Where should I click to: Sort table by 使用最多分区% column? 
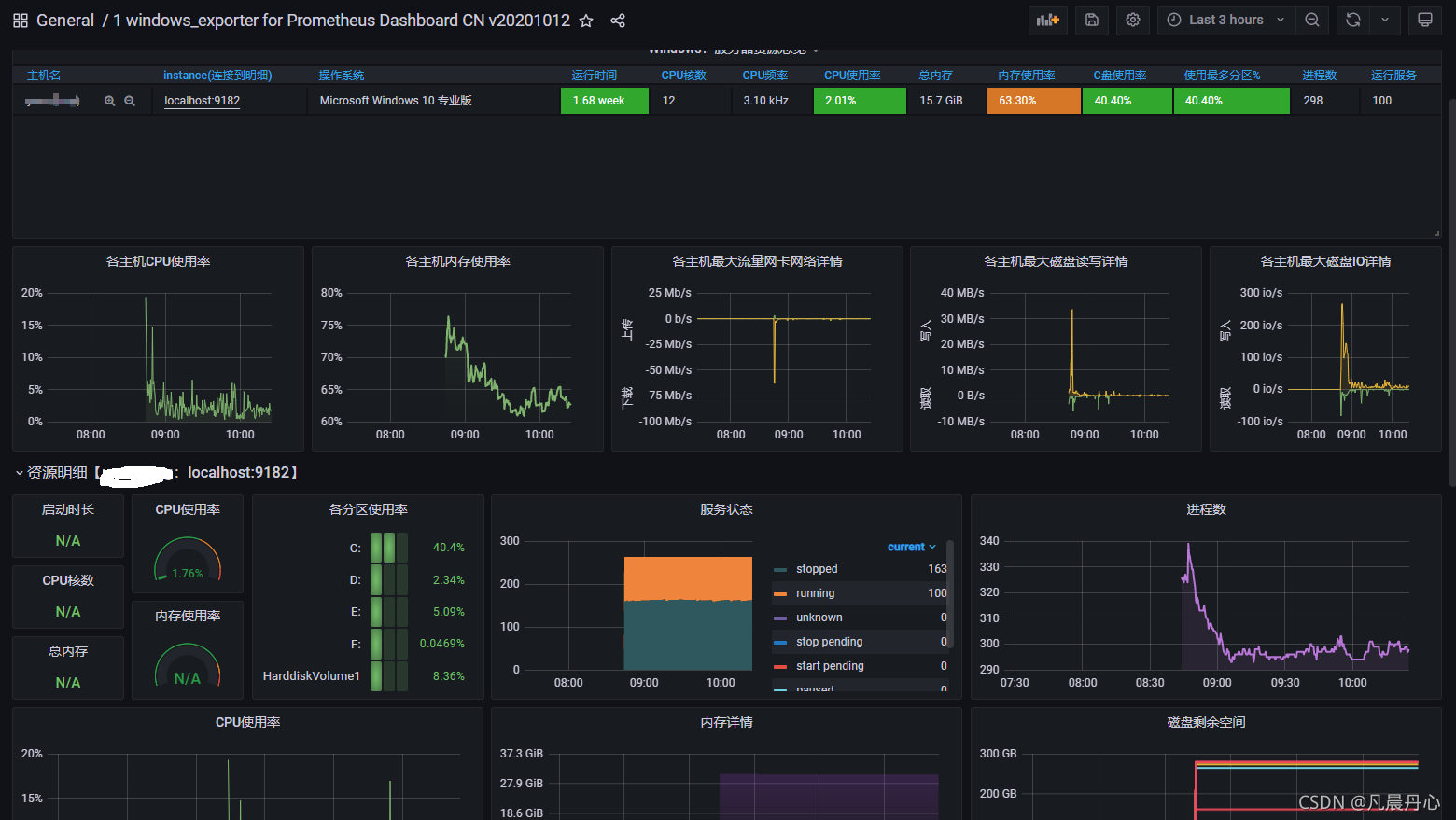[1223, 76]
